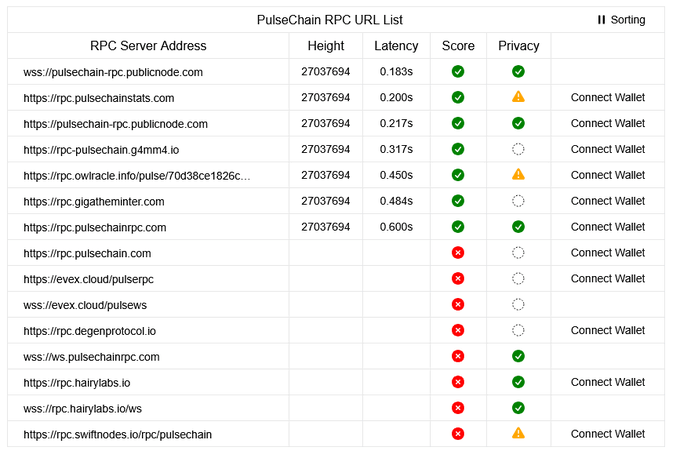Click red score cross for rpc.swiftnodes.io row
The height and width of the screenshot is (458, 680).
pyautogui.click(x=458, y=434)
